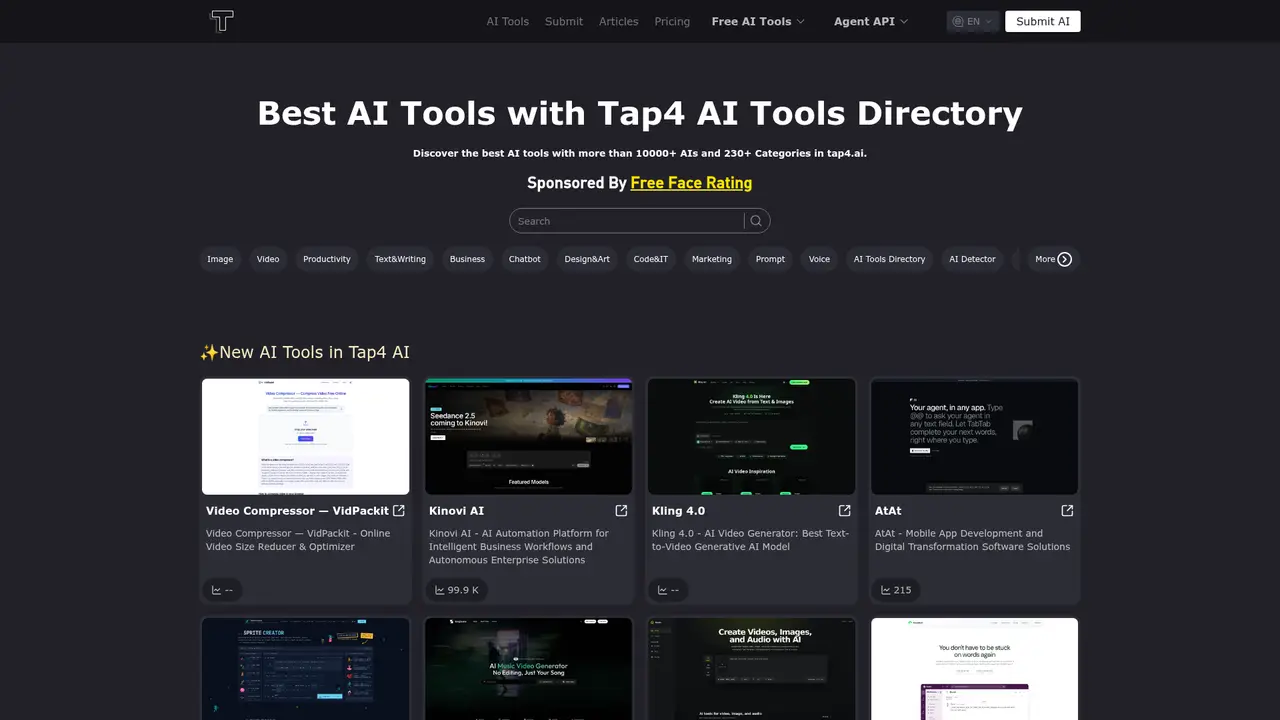Open AI Tools in top navigation

click(x=508, y=21)
